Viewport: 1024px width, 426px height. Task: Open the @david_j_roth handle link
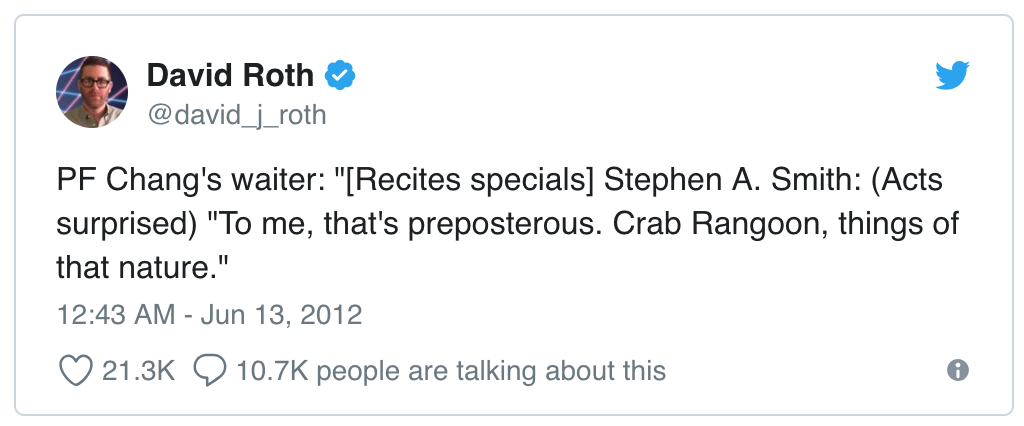pos(237,115)
